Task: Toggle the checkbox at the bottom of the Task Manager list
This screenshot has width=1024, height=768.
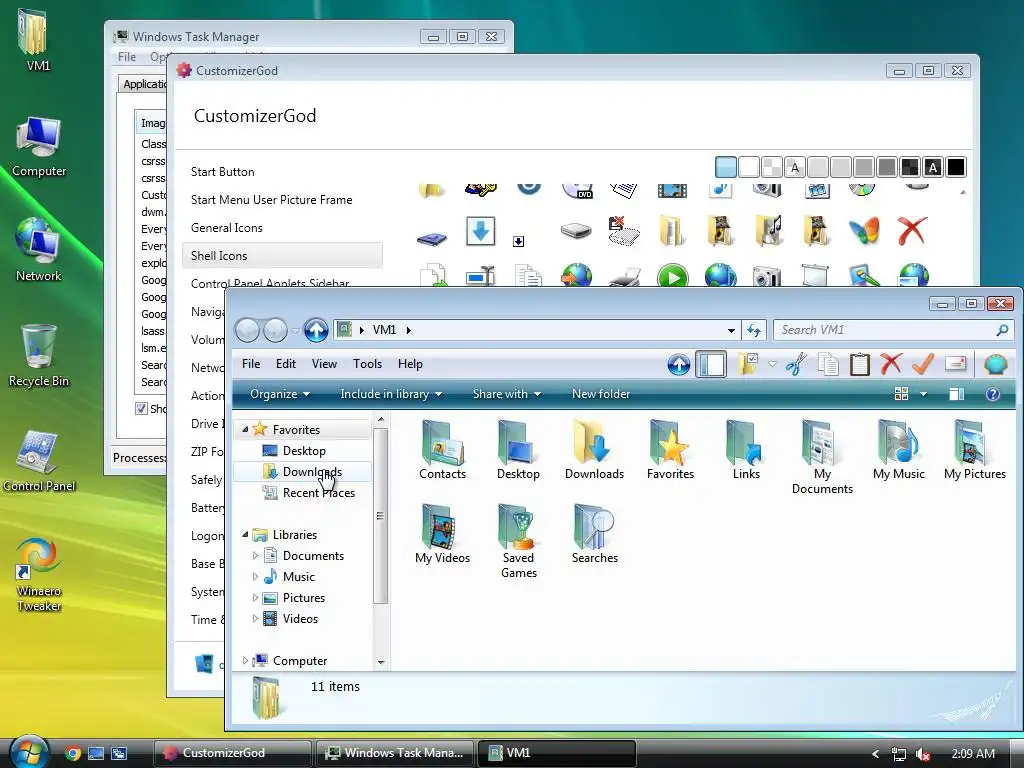Action: point(140,408)
